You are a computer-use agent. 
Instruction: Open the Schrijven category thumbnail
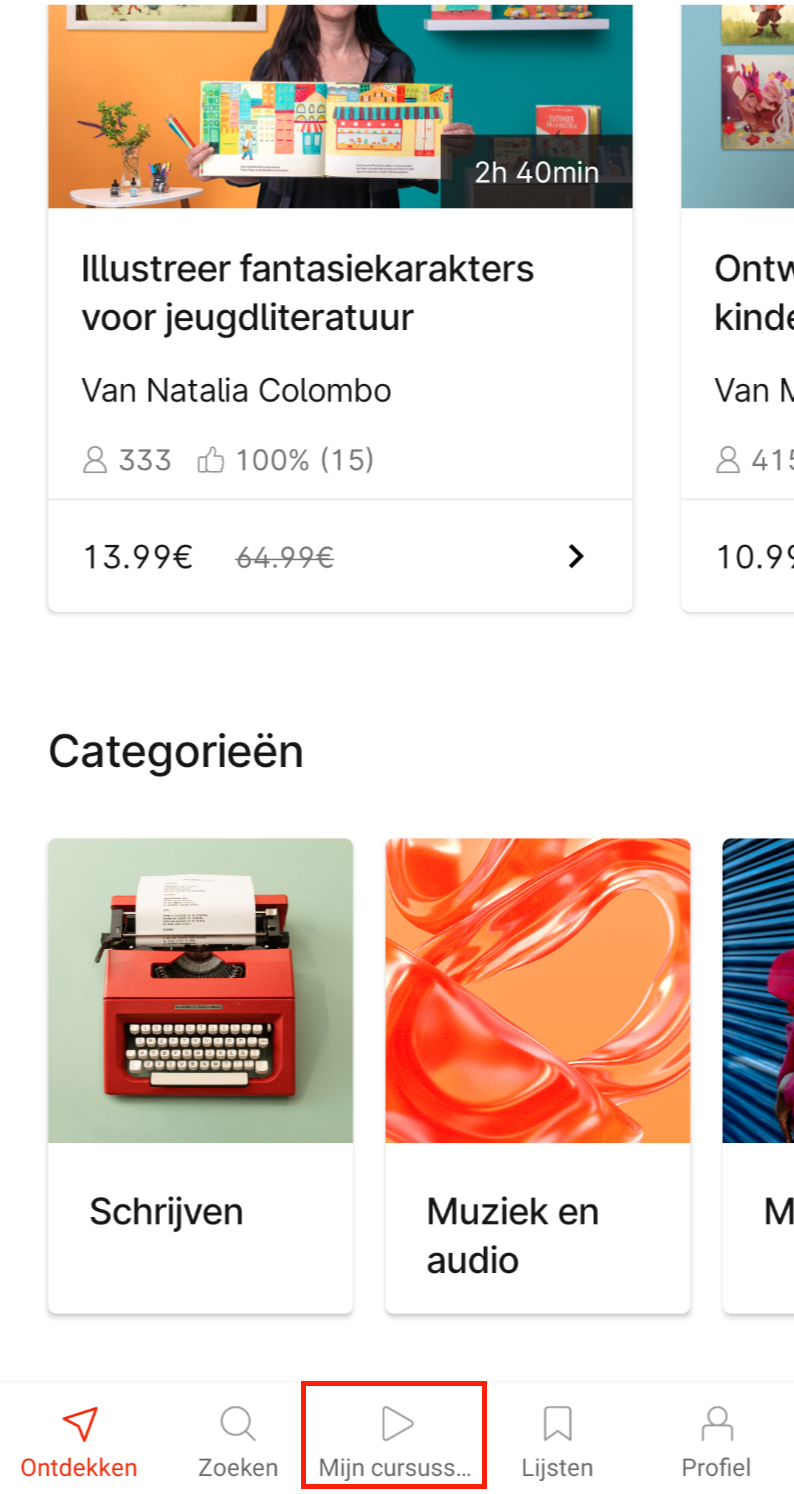[200, 989]
